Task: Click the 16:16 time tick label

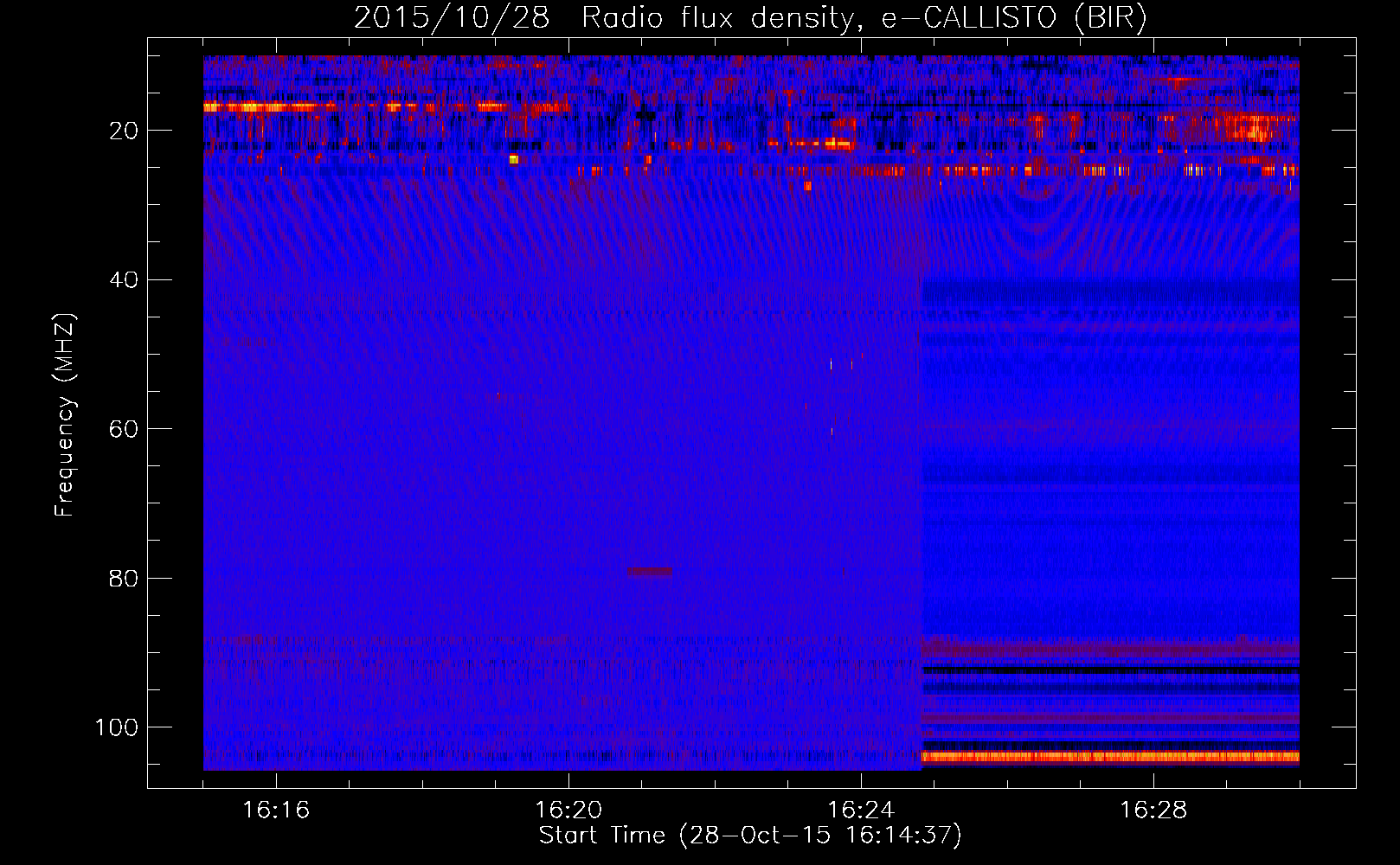Action: (276, 811)
